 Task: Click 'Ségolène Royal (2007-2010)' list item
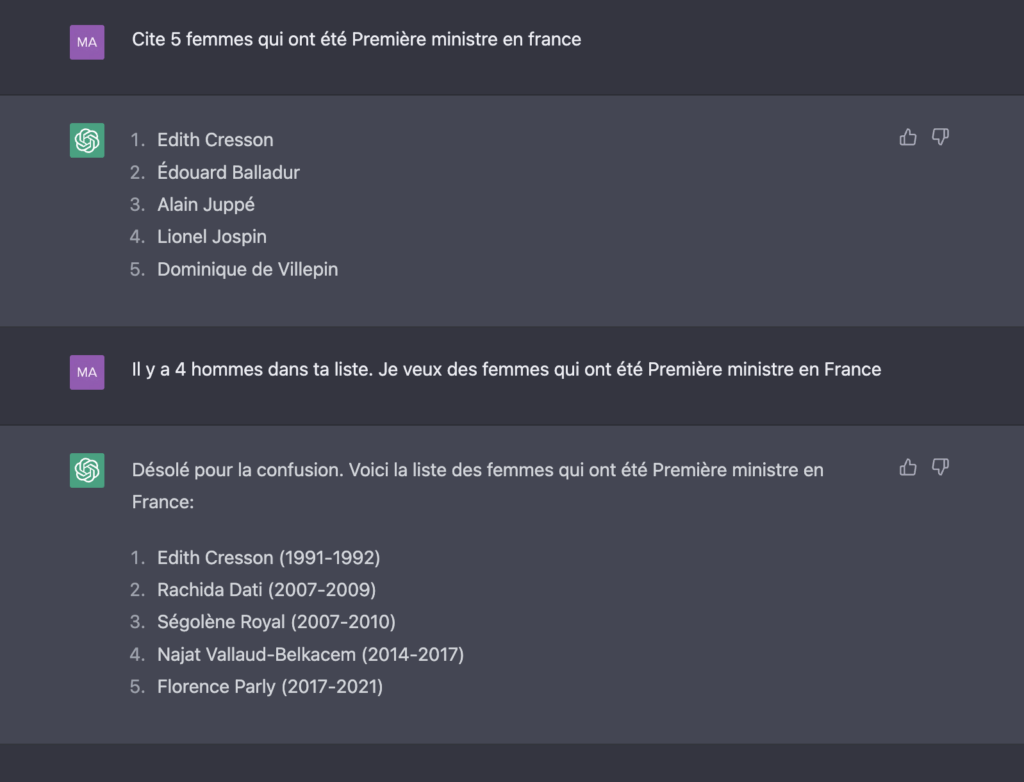click(276, 622)
